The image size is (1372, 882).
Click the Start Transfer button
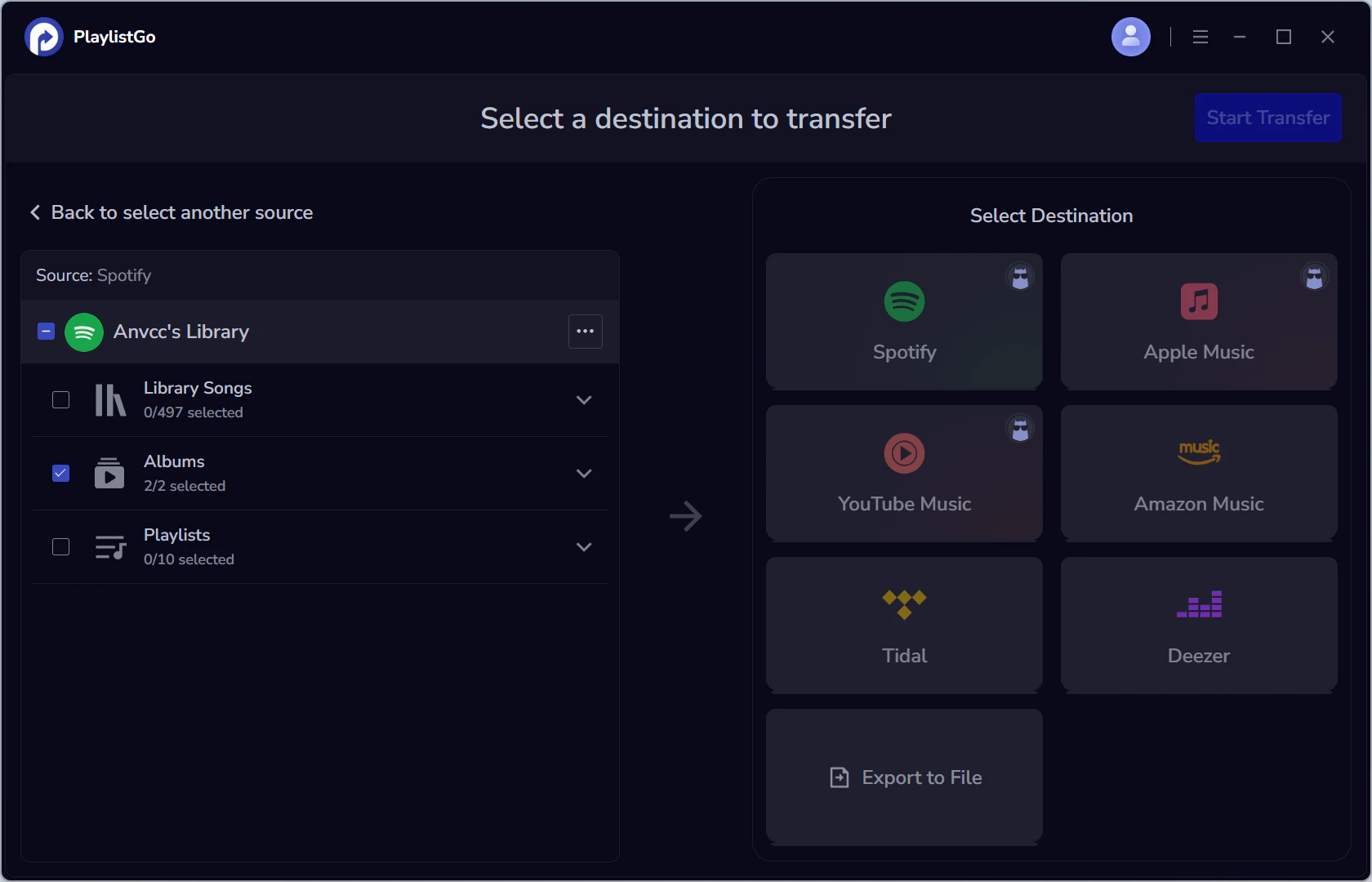(x=1267, y=118)
